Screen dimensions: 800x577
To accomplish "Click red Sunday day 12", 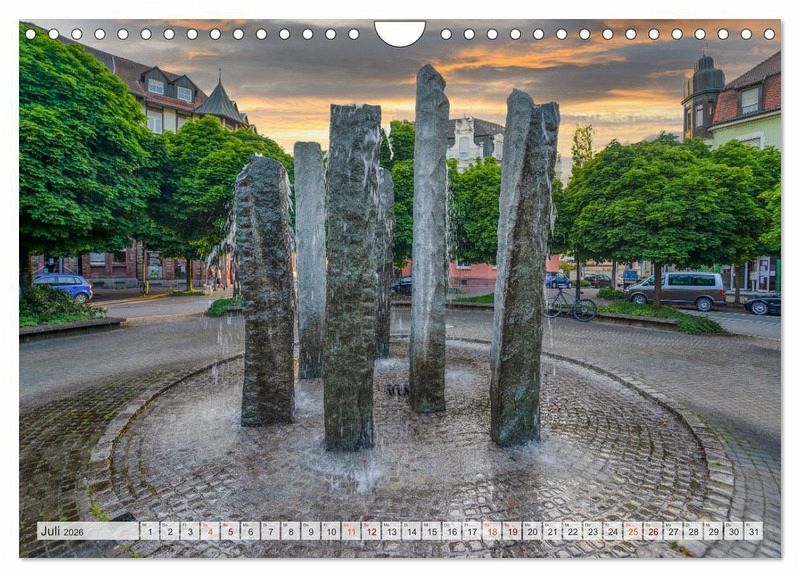I will tap(371, 531).
